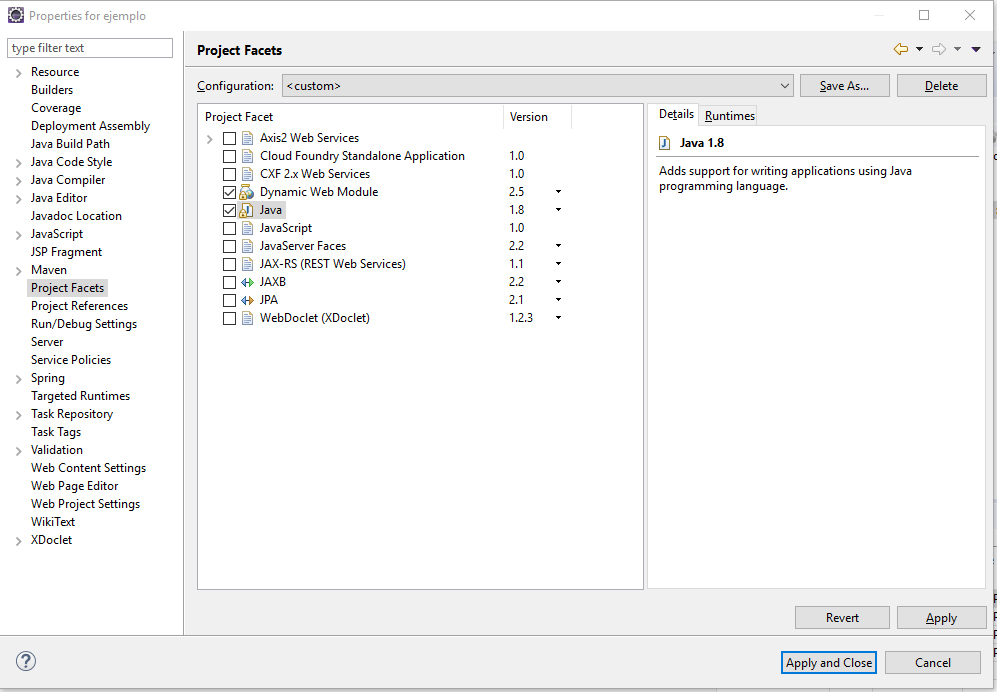
Task: Click the help question mark icon
Action: pyautogui.click(x=26, y=661)
